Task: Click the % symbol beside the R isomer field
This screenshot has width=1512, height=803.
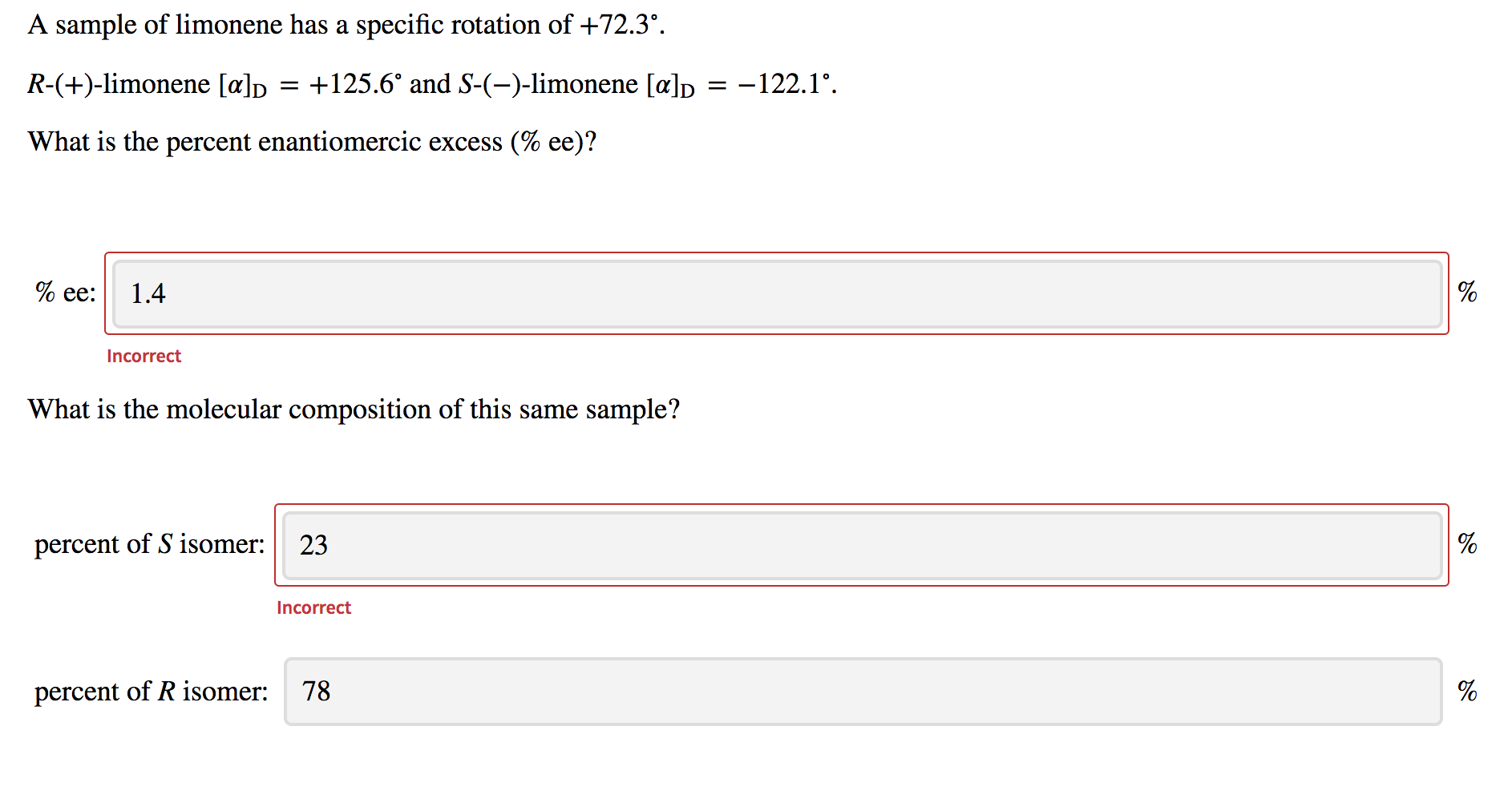Action: point(1469,692)
